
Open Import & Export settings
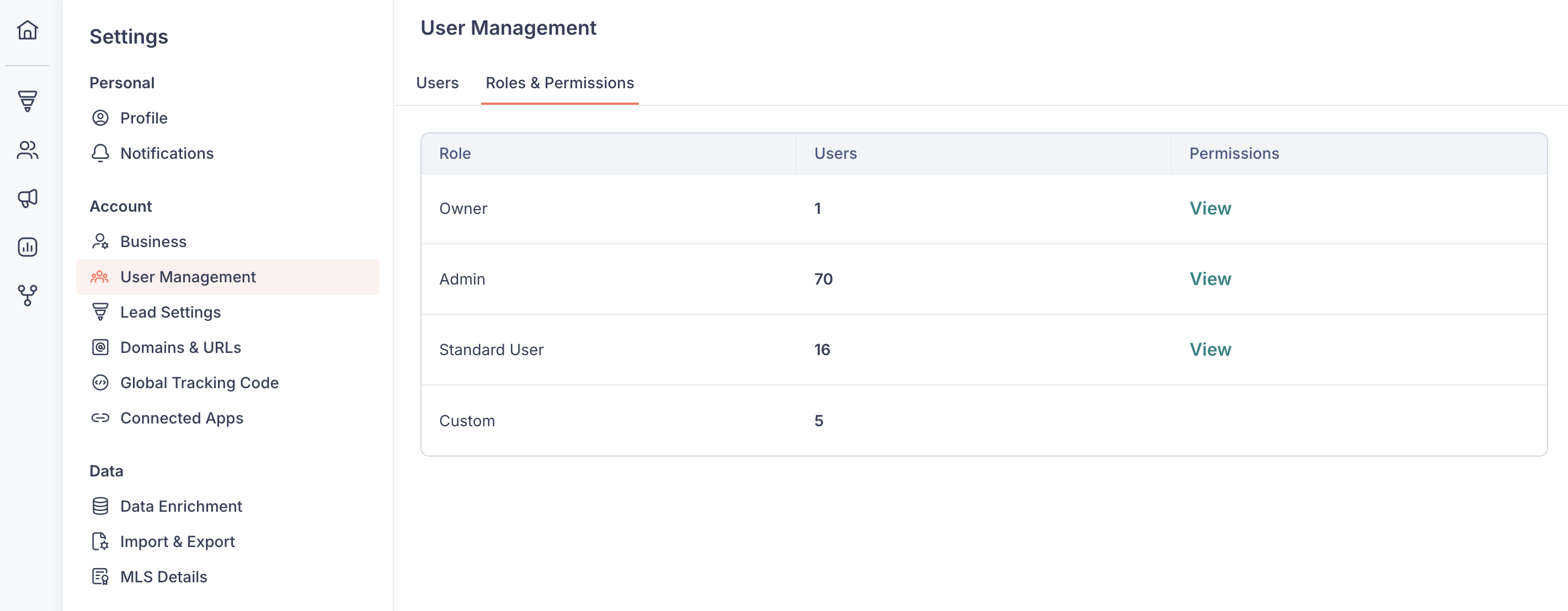[228, 542]
